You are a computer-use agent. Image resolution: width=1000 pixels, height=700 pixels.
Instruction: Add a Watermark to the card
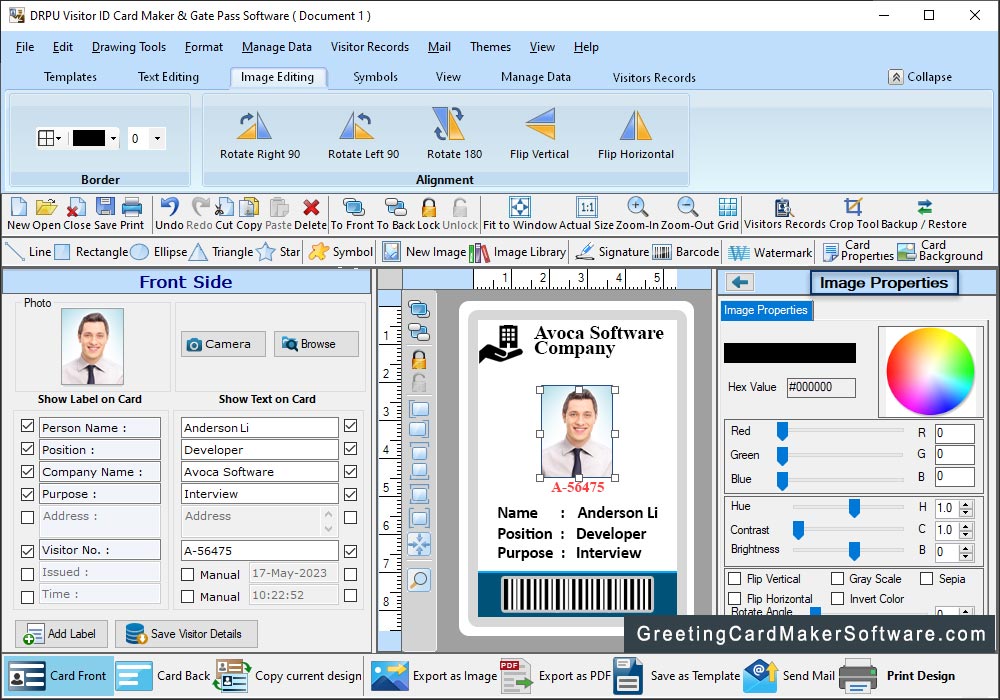coord(770,252)
